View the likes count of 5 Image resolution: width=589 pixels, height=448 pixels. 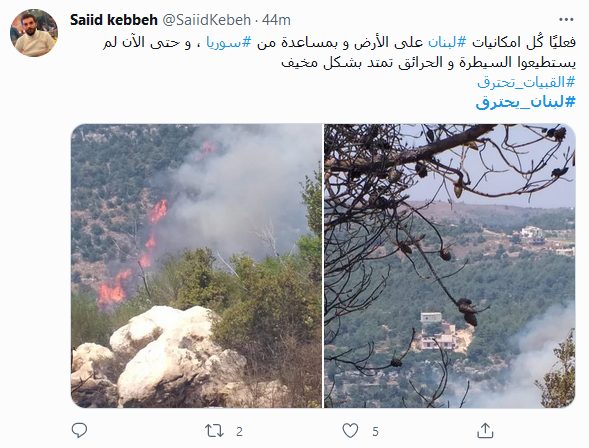(x=375, y=432)
